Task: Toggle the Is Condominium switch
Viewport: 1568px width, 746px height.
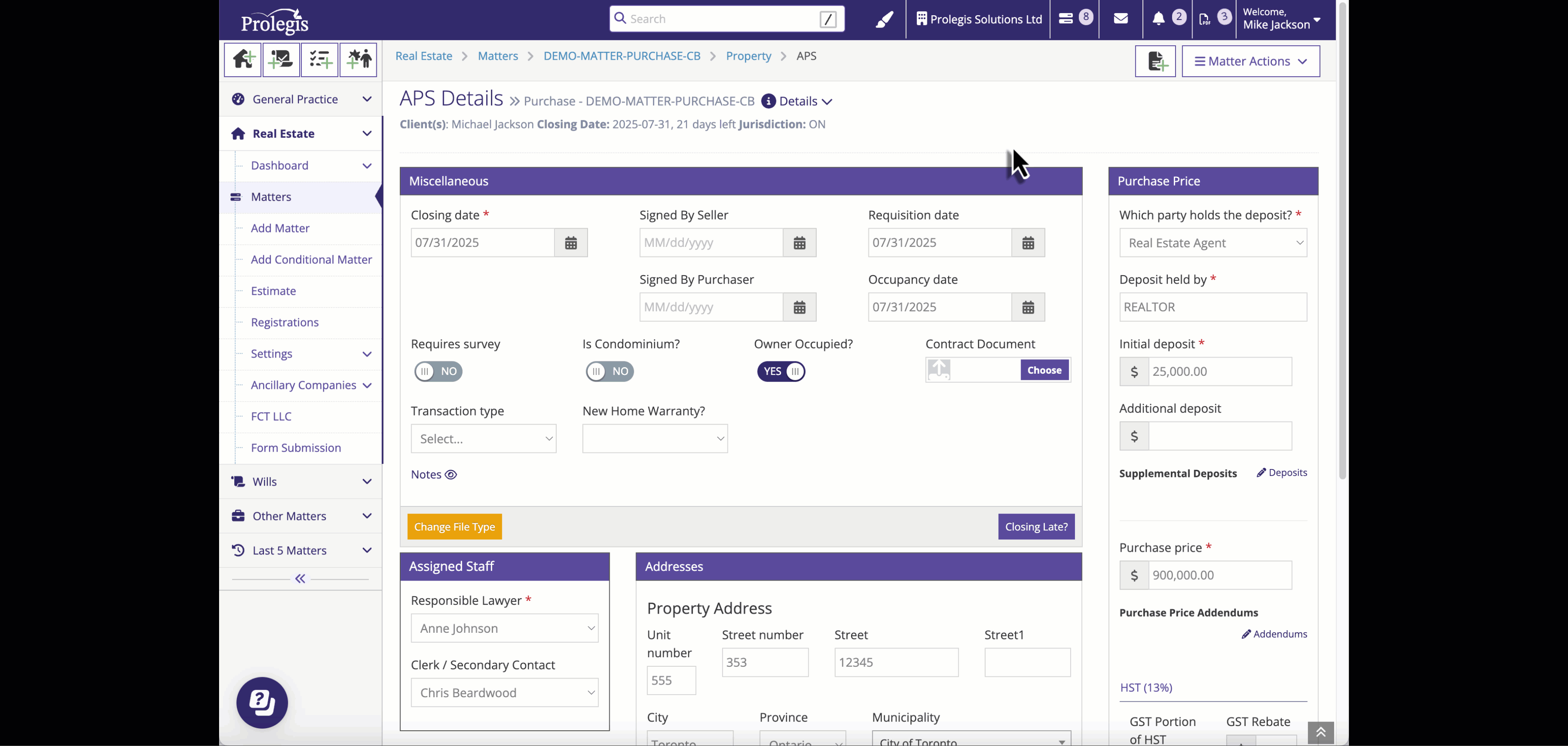Action: (609, 371)
